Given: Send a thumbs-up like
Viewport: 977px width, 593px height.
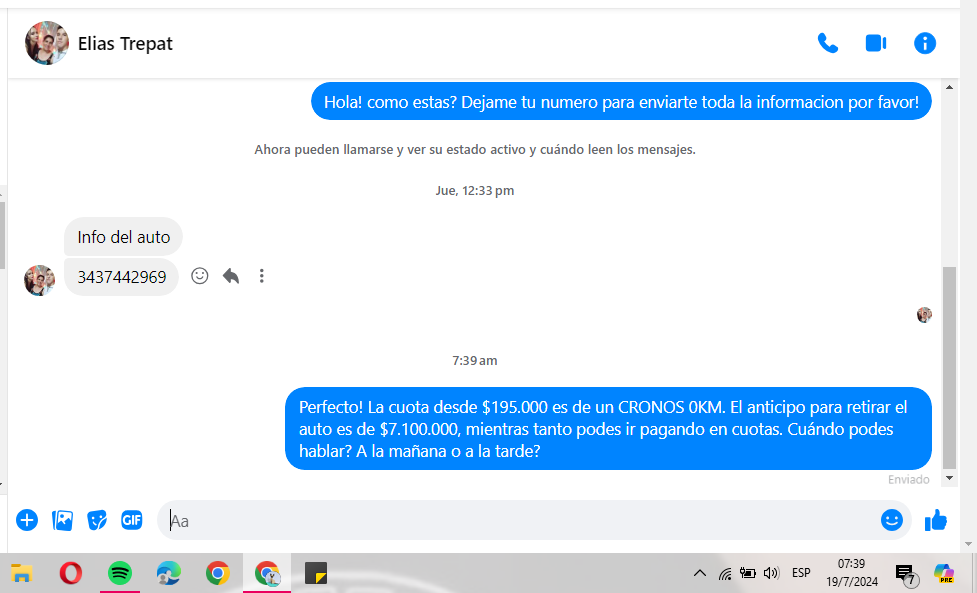Looking at the screenshot, I should pyautogui.click(x=935, y=519).
